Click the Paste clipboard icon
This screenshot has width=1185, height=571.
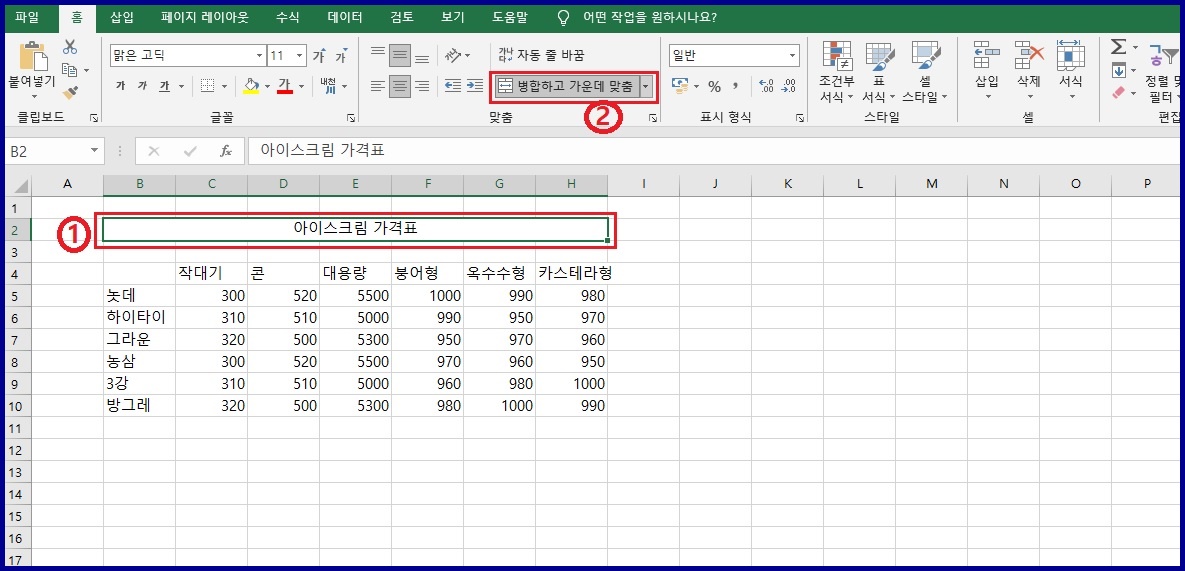pyautogui.click(x=32, y=57)
